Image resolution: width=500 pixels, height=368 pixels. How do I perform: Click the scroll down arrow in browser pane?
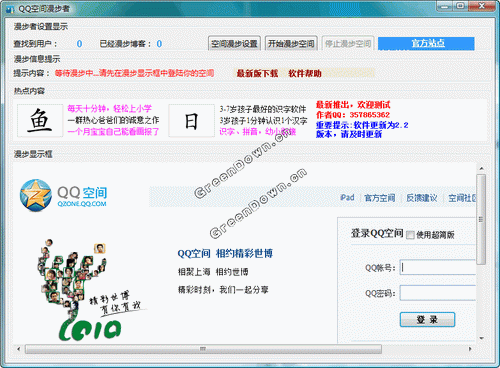point(481,338)
